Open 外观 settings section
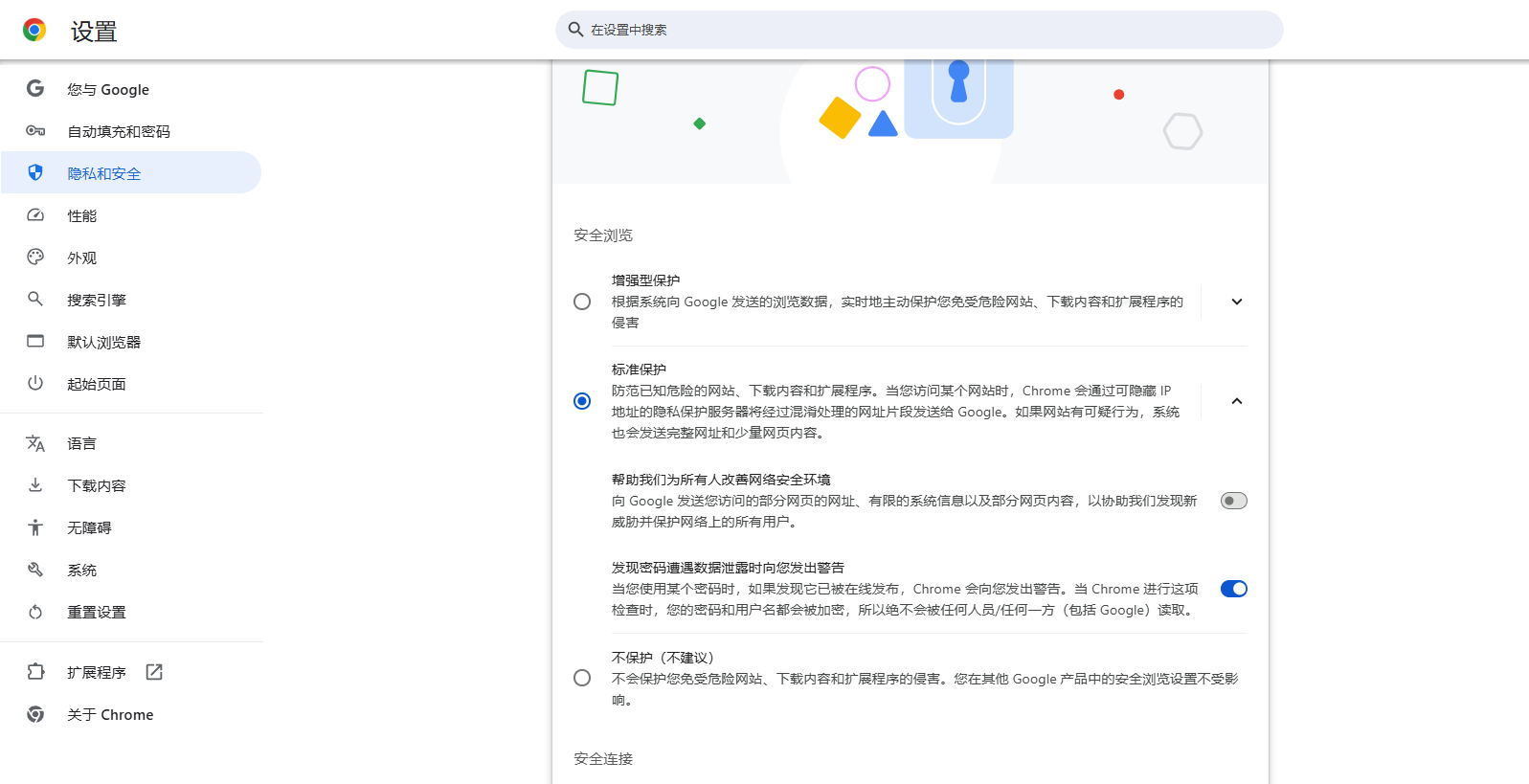The height and width of the screenshot is (784, 1529). click(x=131, y=258)
